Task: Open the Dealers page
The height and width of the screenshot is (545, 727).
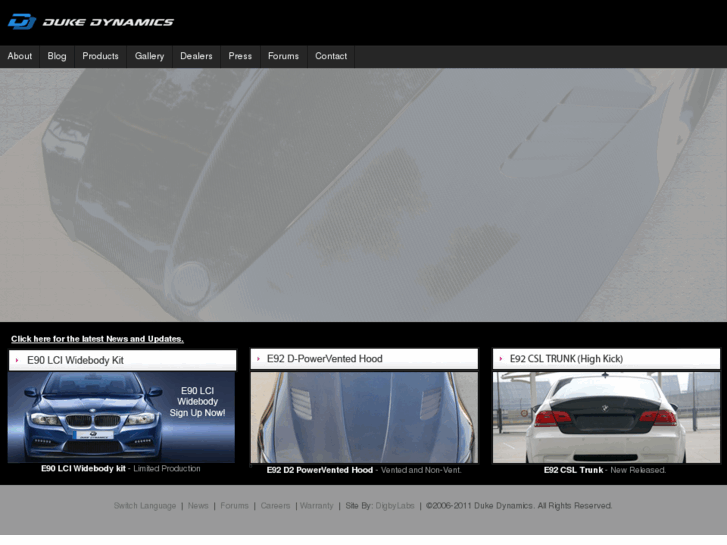Action: tap(196, 56)
